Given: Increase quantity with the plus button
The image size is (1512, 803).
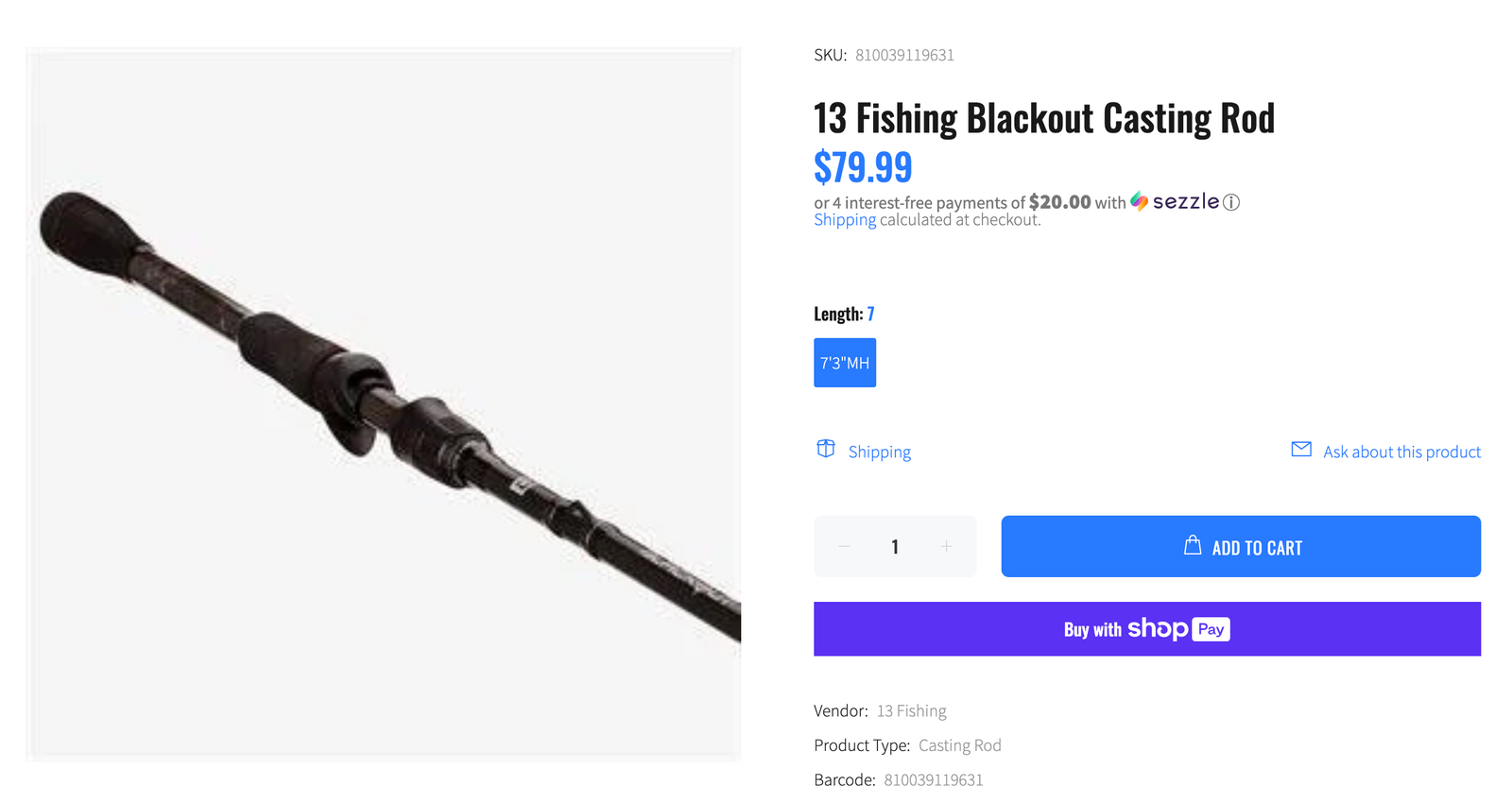Looking at the screenshot, I should tap(946, 546).
